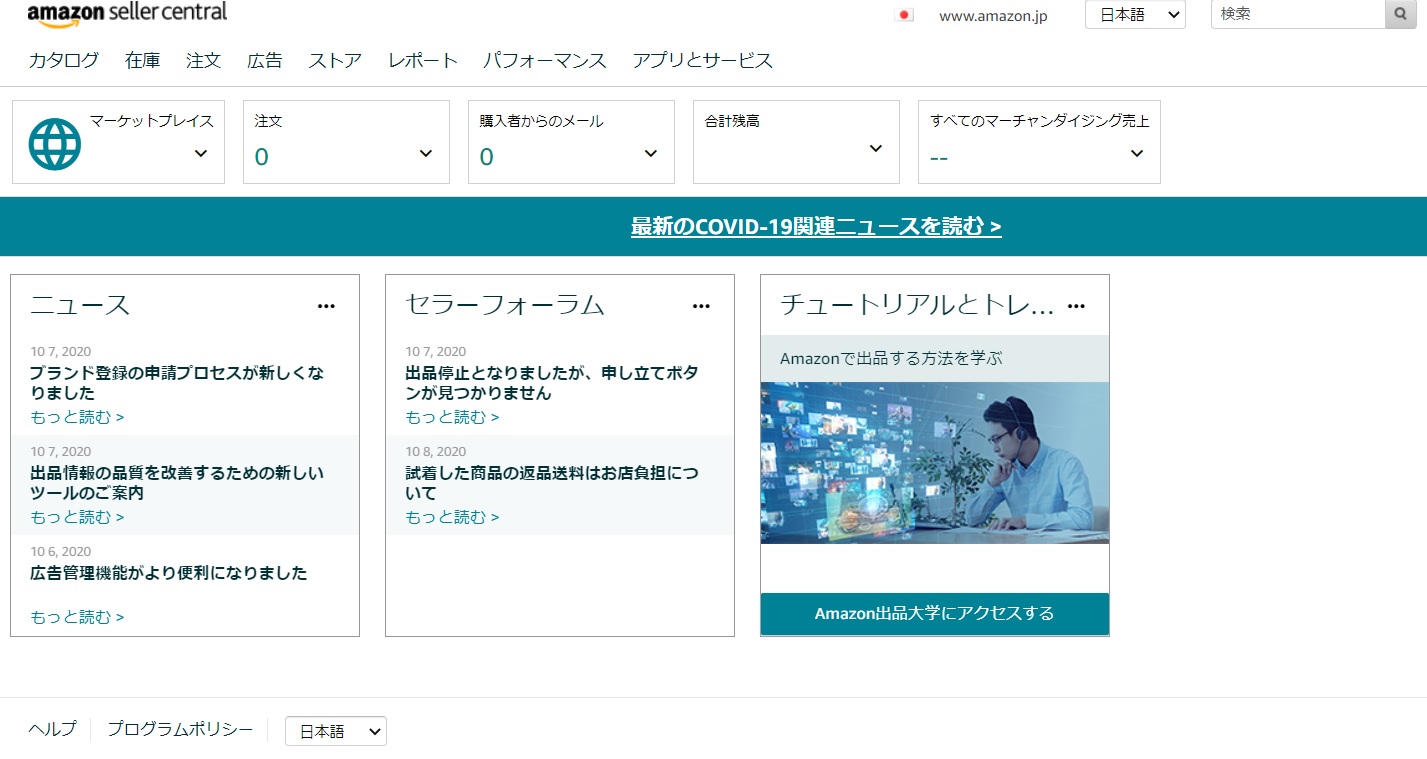1427x759 pixels.
Task: Open headline 広告管理機能がより便利になりました
Action: tap(169, 573)
